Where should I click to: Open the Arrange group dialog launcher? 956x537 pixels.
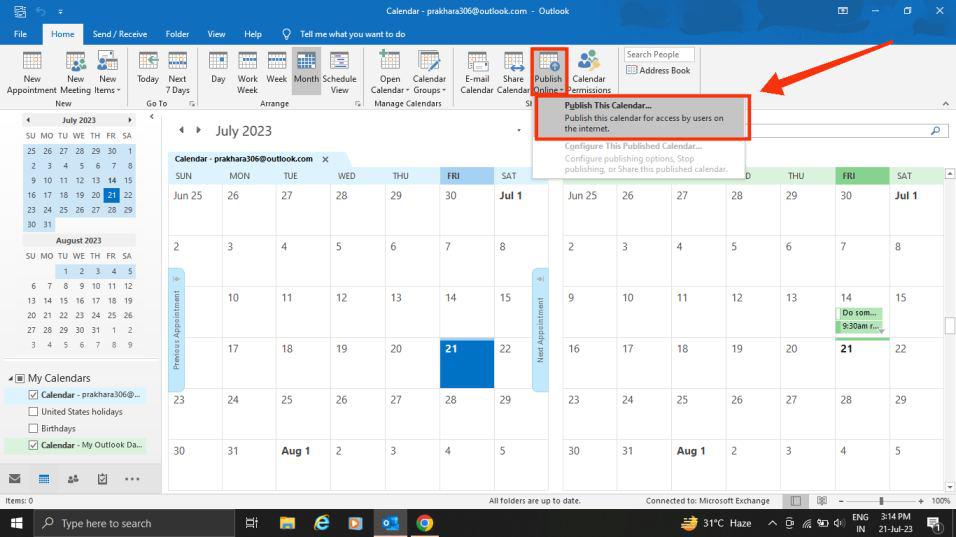[358, 104]
